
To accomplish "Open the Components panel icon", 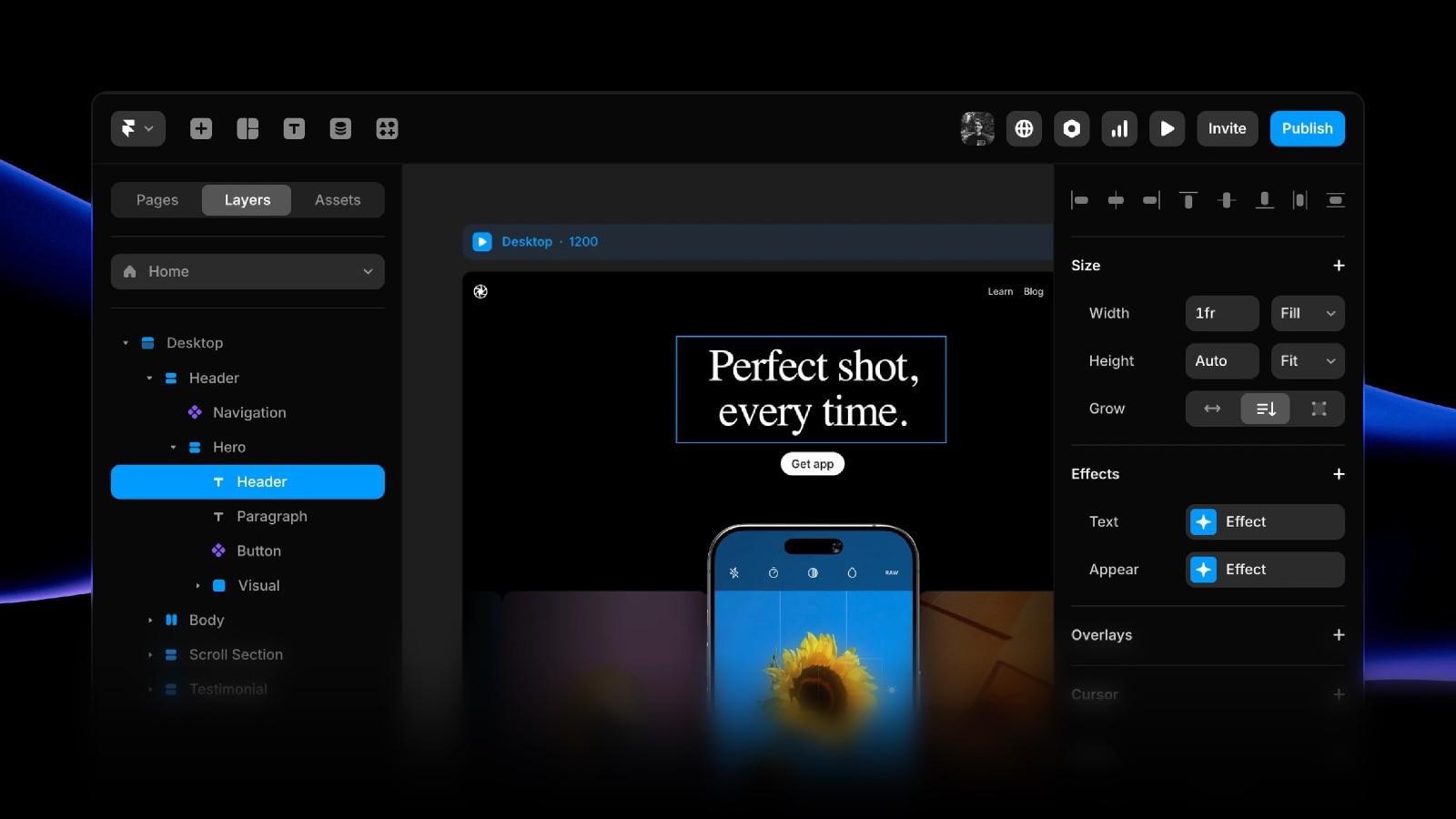I will (x=386, y=128).
